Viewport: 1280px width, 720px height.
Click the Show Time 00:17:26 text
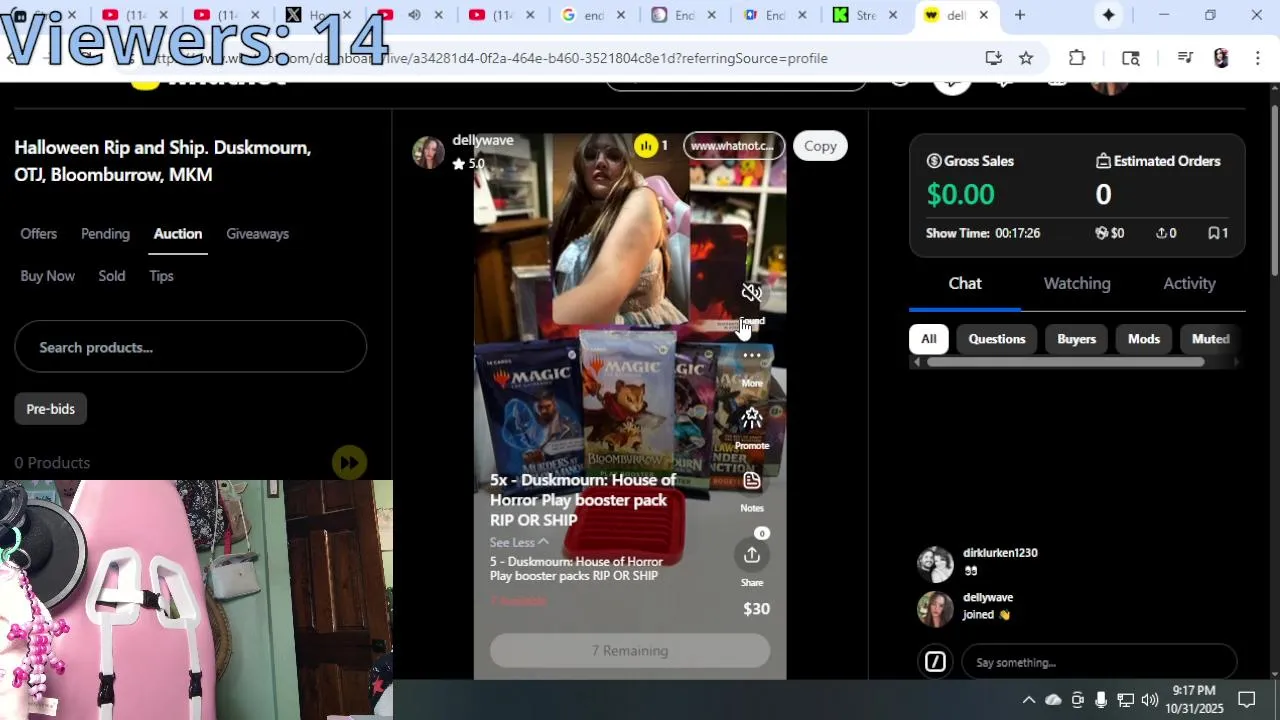pyautogui.click(x=983, y=233)
